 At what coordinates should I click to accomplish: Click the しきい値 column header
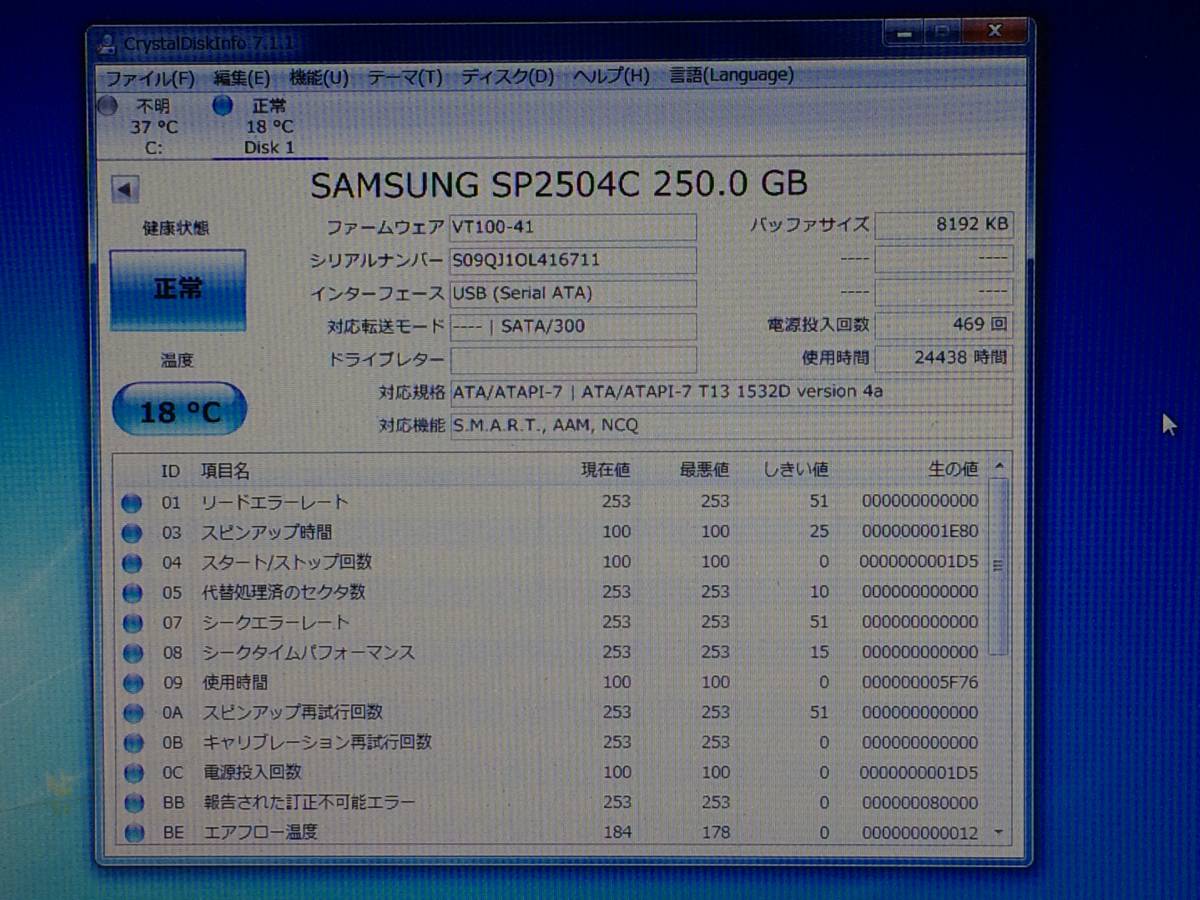tap(795, 469)
